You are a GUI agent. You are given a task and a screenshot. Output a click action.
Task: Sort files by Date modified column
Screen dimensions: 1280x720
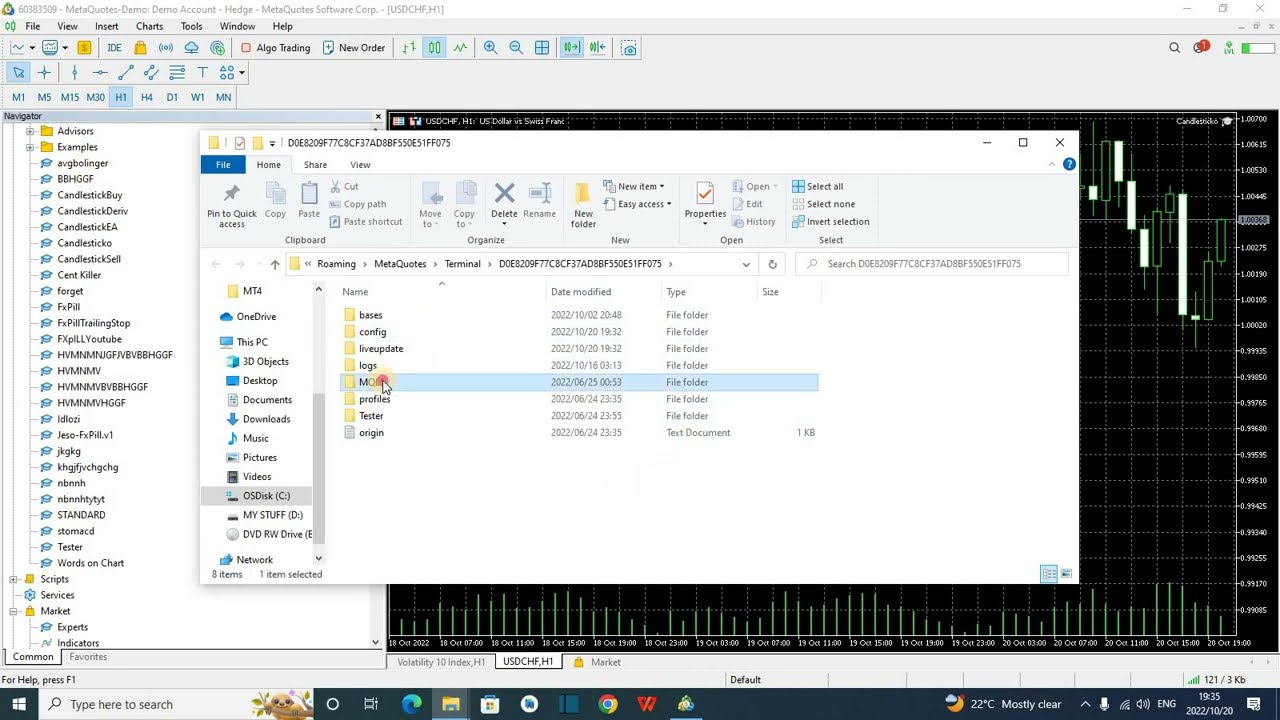(581, 292)
